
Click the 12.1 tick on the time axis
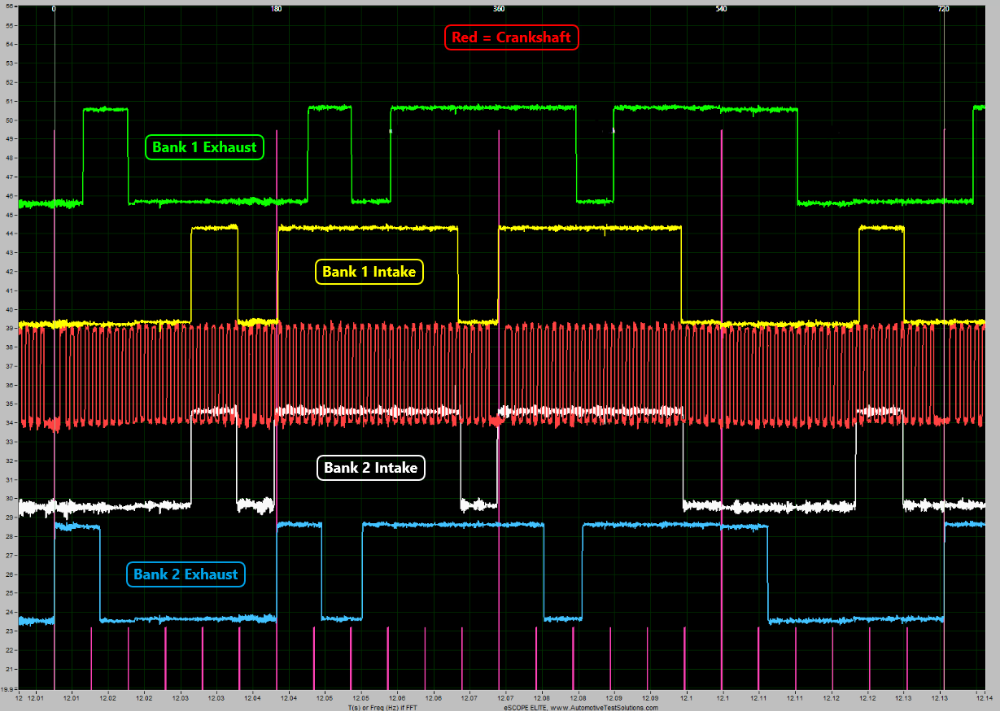click(687, 696)
